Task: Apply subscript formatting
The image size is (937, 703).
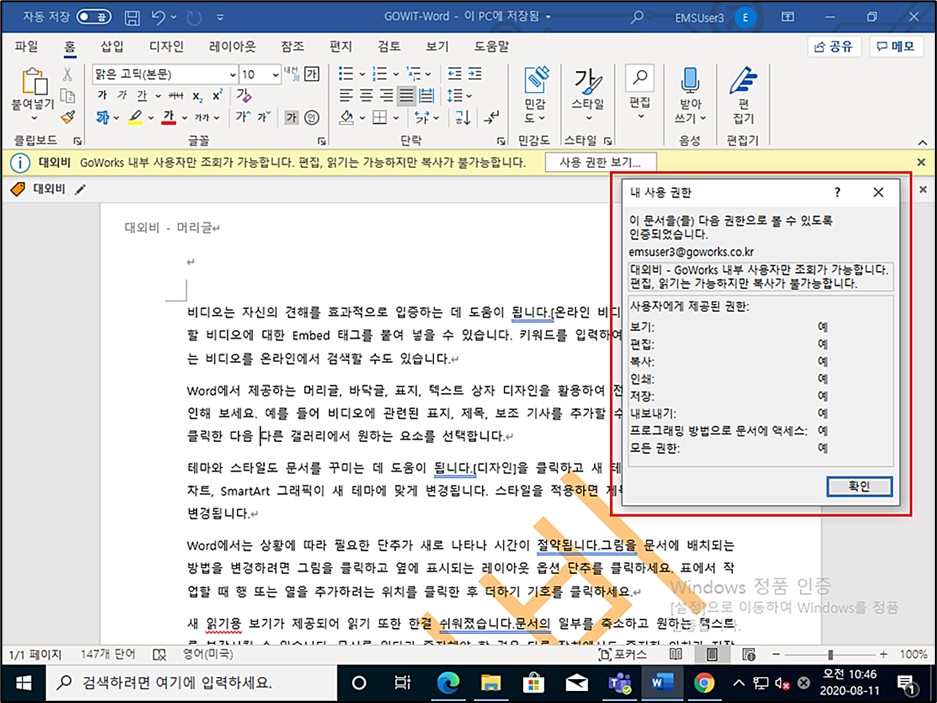Action: (x=198, y=96)
